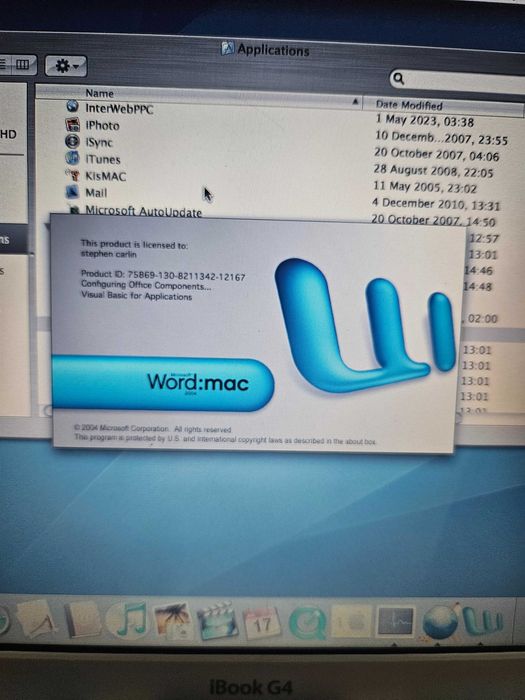Click the Applications folder icon in title bar
The width and height of the screenshot is (525, 700).
tap(228, 48)
